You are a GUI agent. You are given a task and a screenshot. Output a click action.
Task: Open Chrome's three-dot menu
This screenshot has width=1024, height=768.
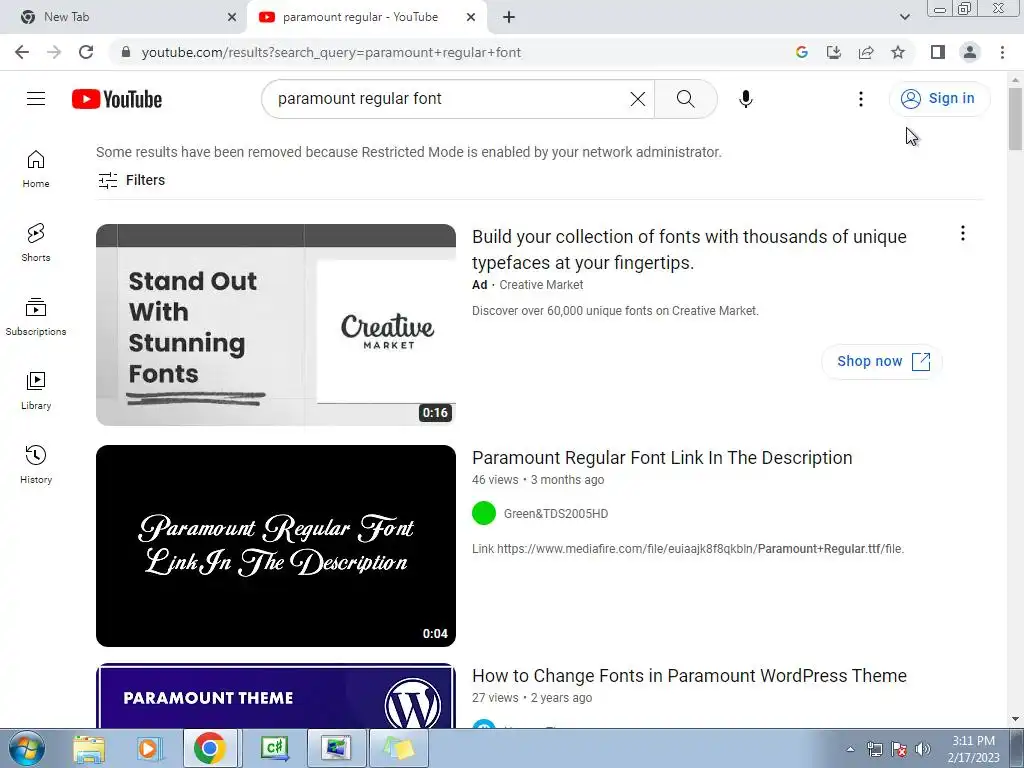coord(1002,52)
